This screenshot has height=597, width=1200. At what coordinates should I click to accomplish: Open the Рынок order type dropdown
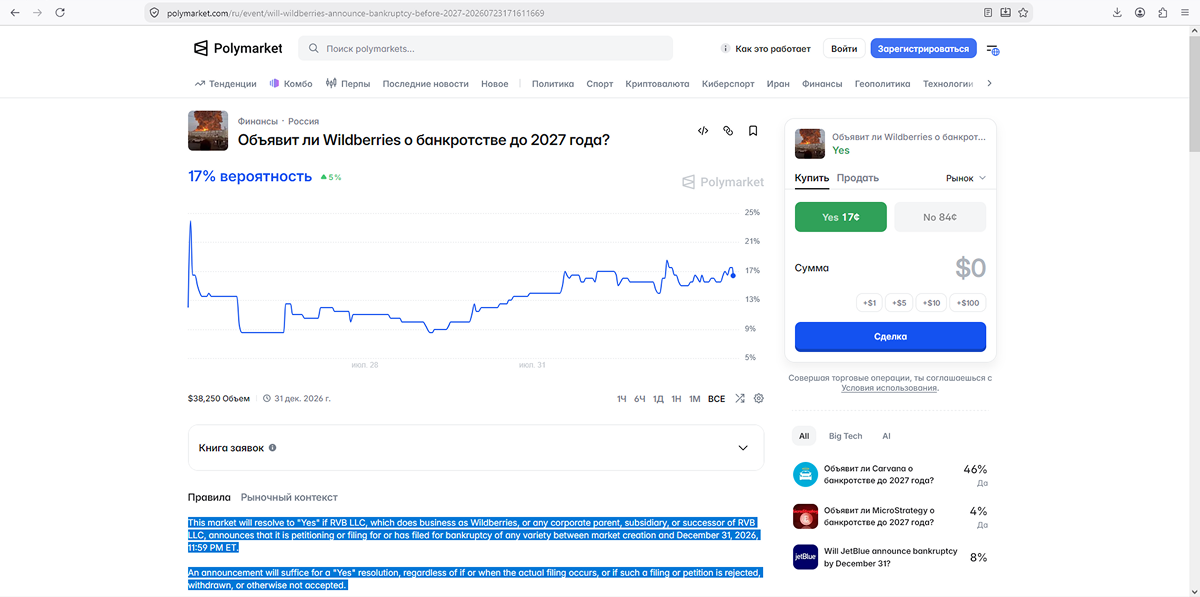[966, 178]
